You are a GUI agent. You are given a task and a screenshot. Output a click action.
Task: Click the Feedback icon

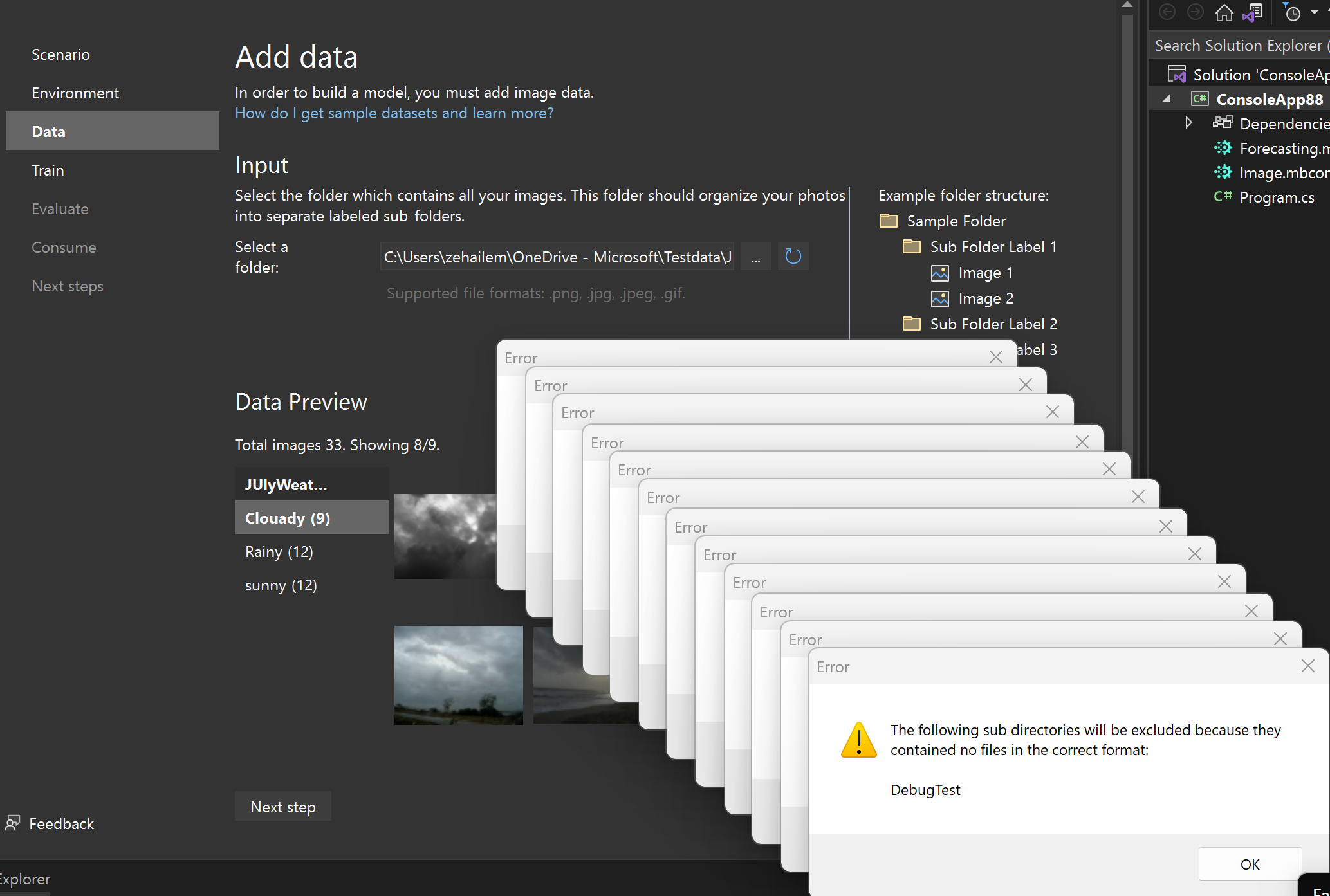13,823
